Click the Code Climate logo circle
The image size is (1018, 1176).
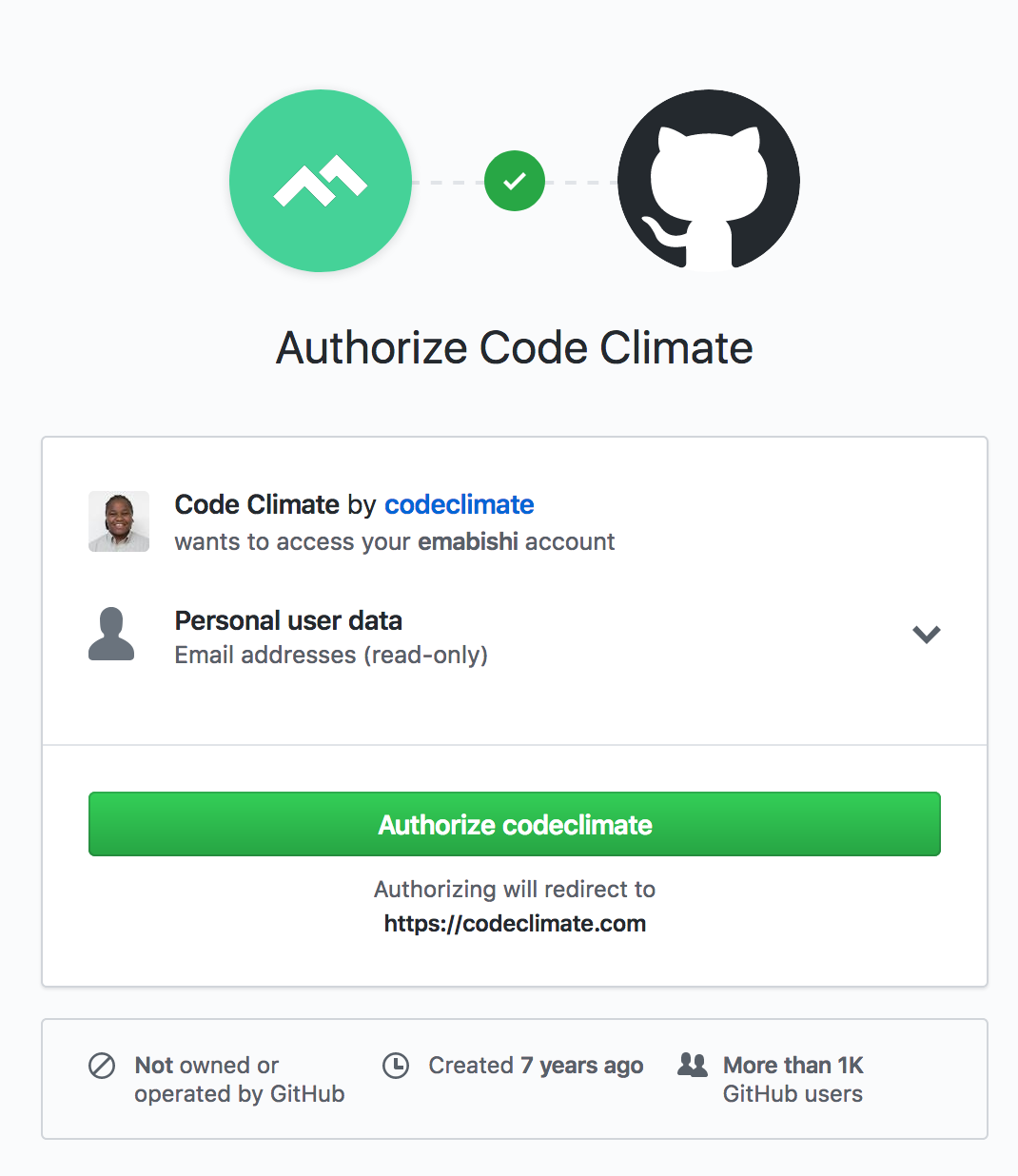click(x=320, y=181)
